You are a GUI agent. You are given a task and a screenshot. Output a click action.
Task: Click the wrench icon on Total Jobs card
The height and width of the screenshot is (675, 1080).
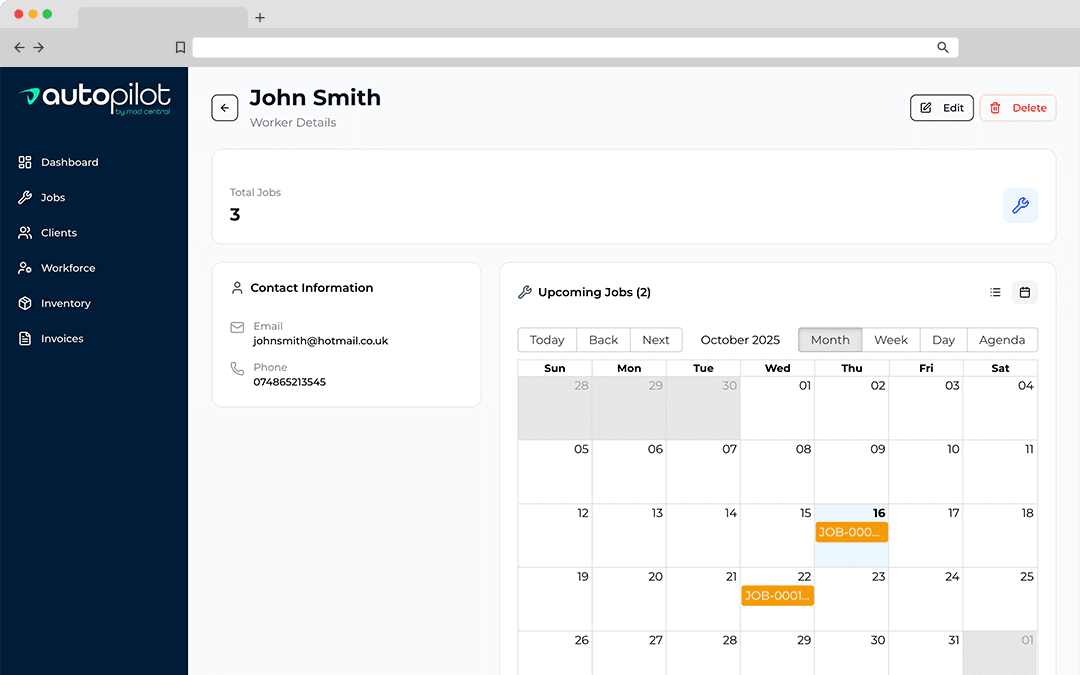1020,206
